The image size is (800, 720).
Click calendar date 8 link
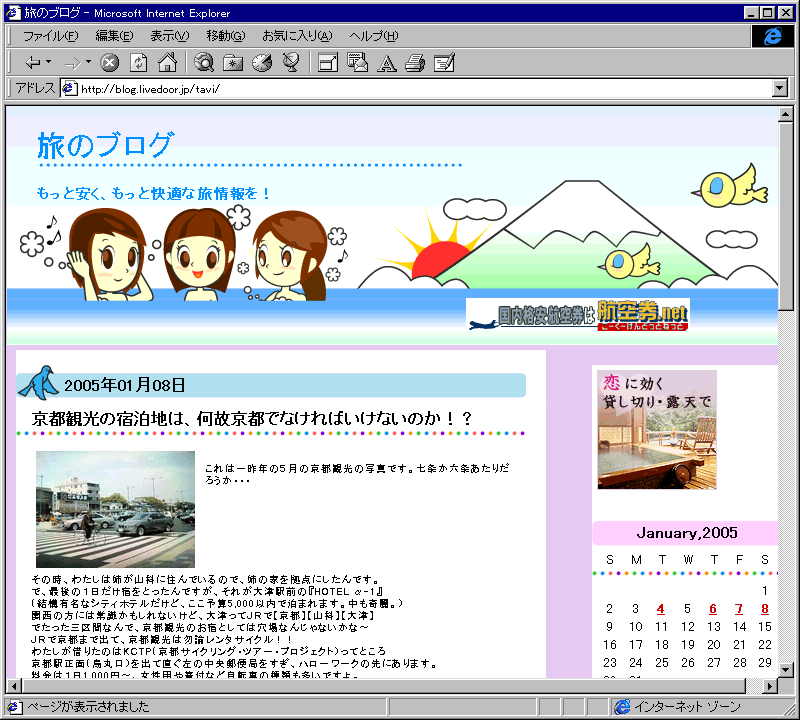(x=764, y=609)
